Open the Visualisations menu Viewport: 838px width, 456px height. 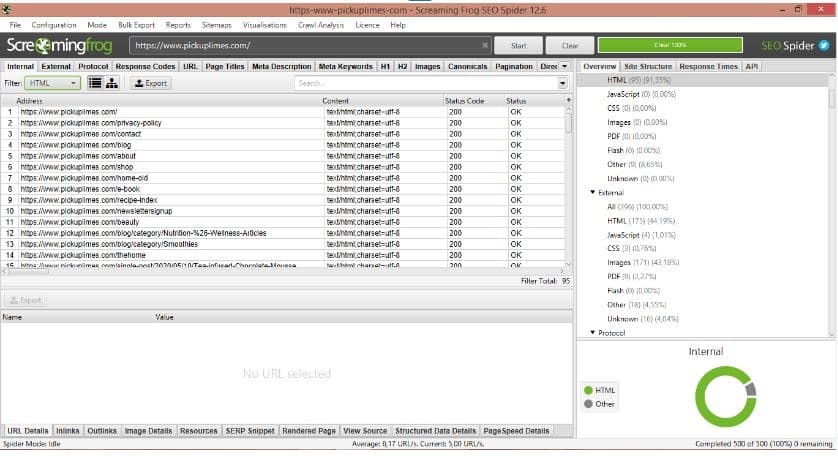265,25
